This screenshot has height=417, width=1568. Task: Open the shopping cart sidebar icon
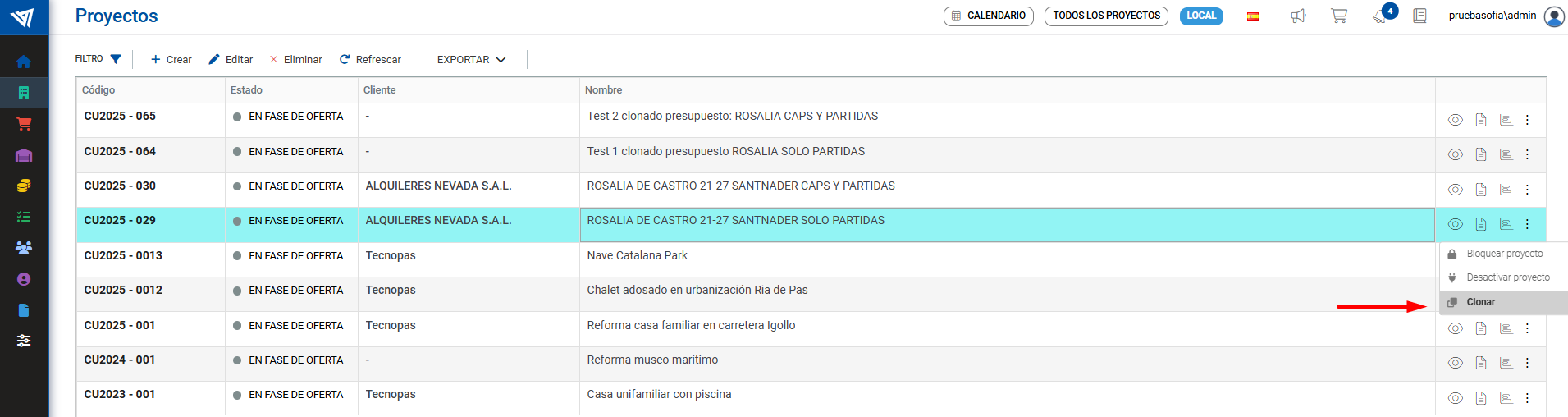[x=24, y=124]
